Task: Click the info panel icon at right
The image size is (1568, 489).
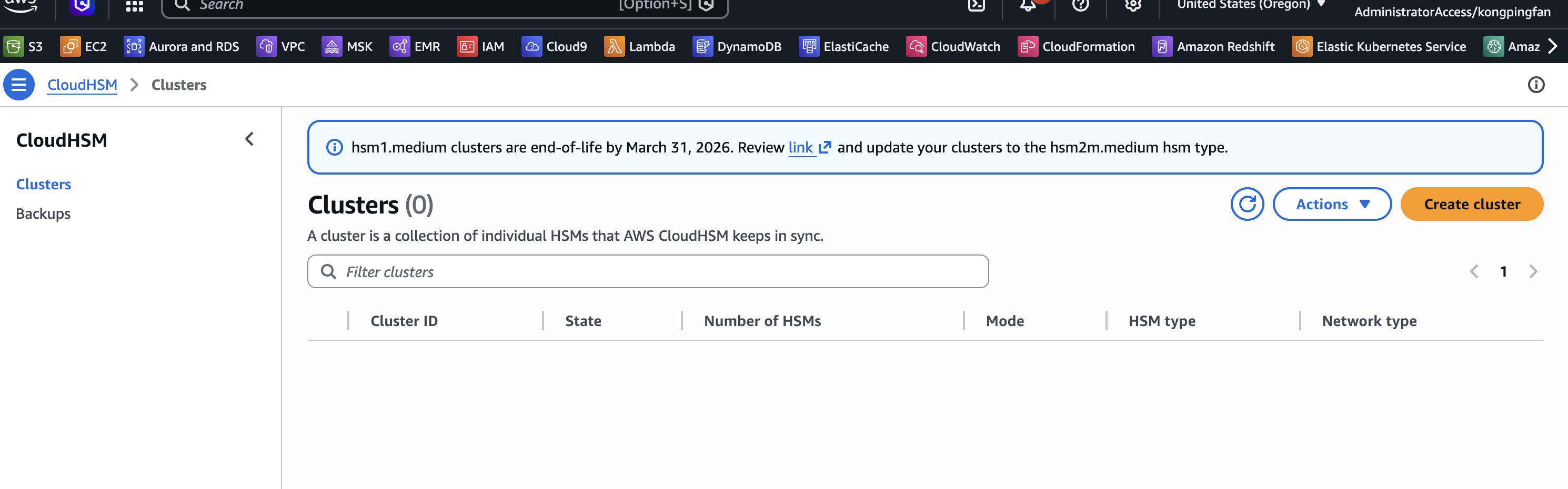Action: coord(1536,85)
